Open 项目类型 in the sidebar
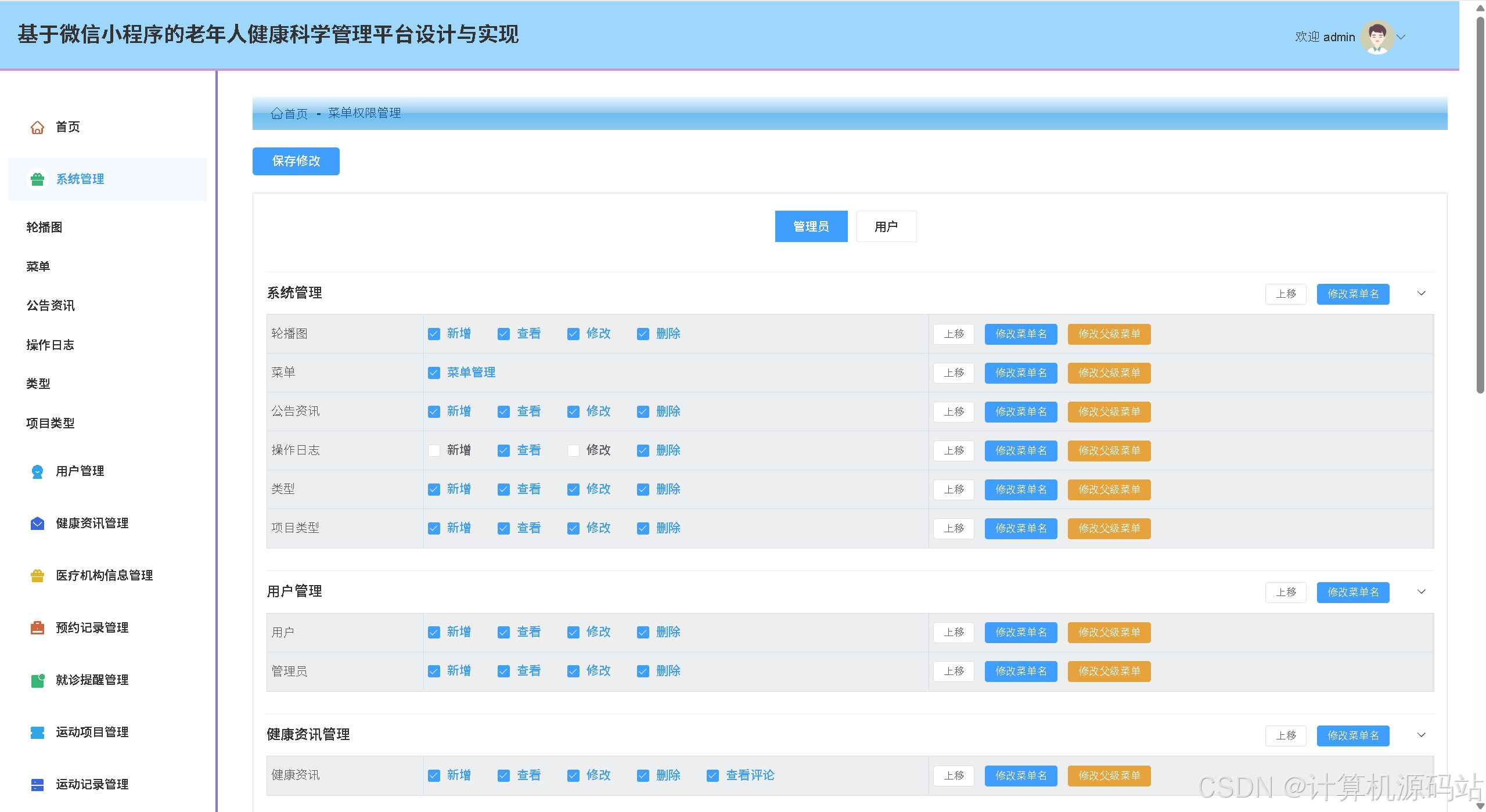Screen dimensions: 1486x812 pos(51,423)
